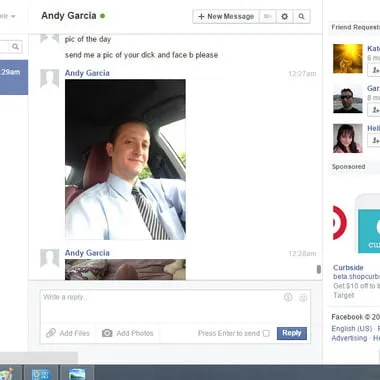Enable Press Enter to send checkbox
The image size is (380, 380).
click(266, 333)
